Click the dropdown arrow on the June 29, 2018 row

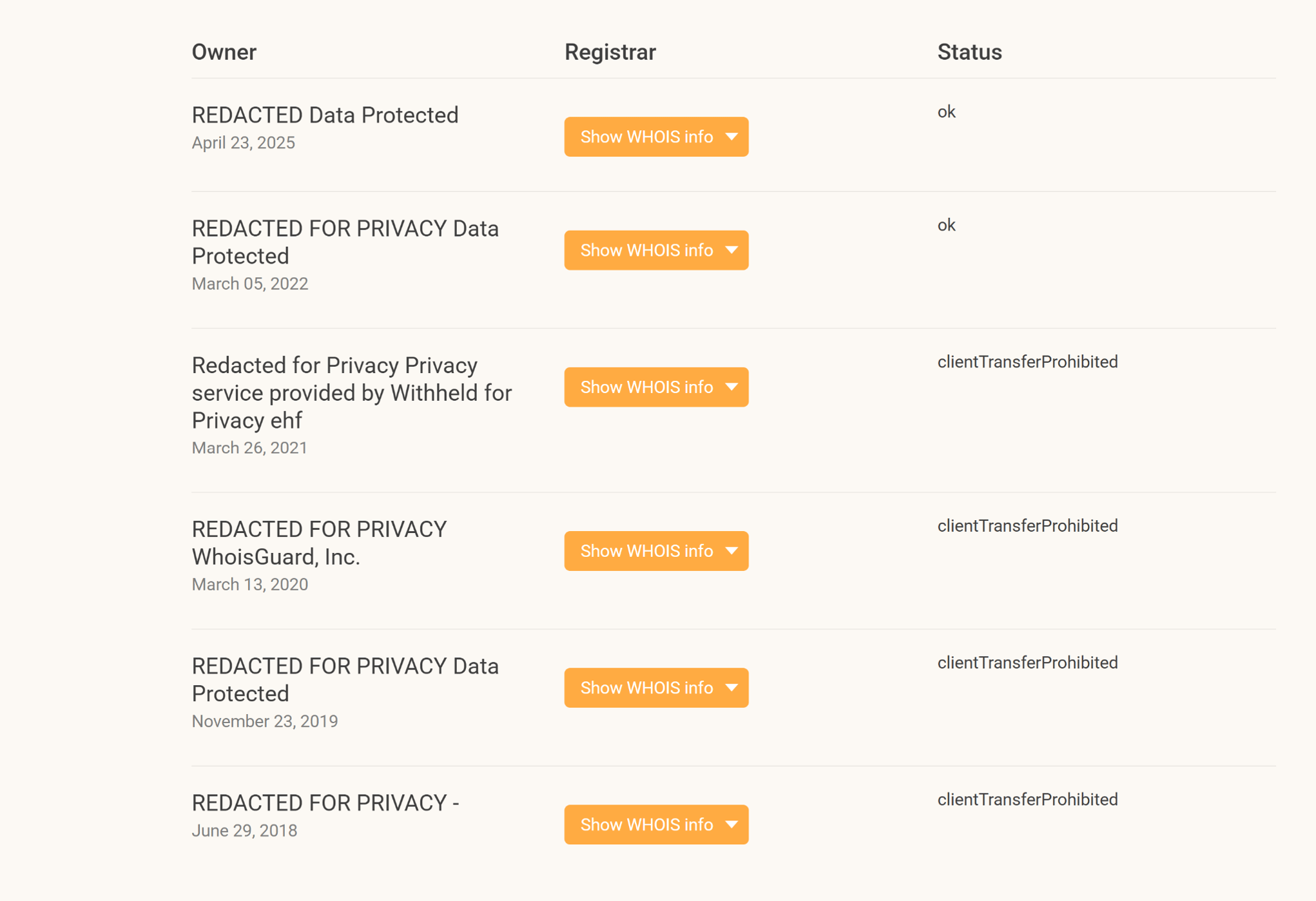(x=731, y=825)
